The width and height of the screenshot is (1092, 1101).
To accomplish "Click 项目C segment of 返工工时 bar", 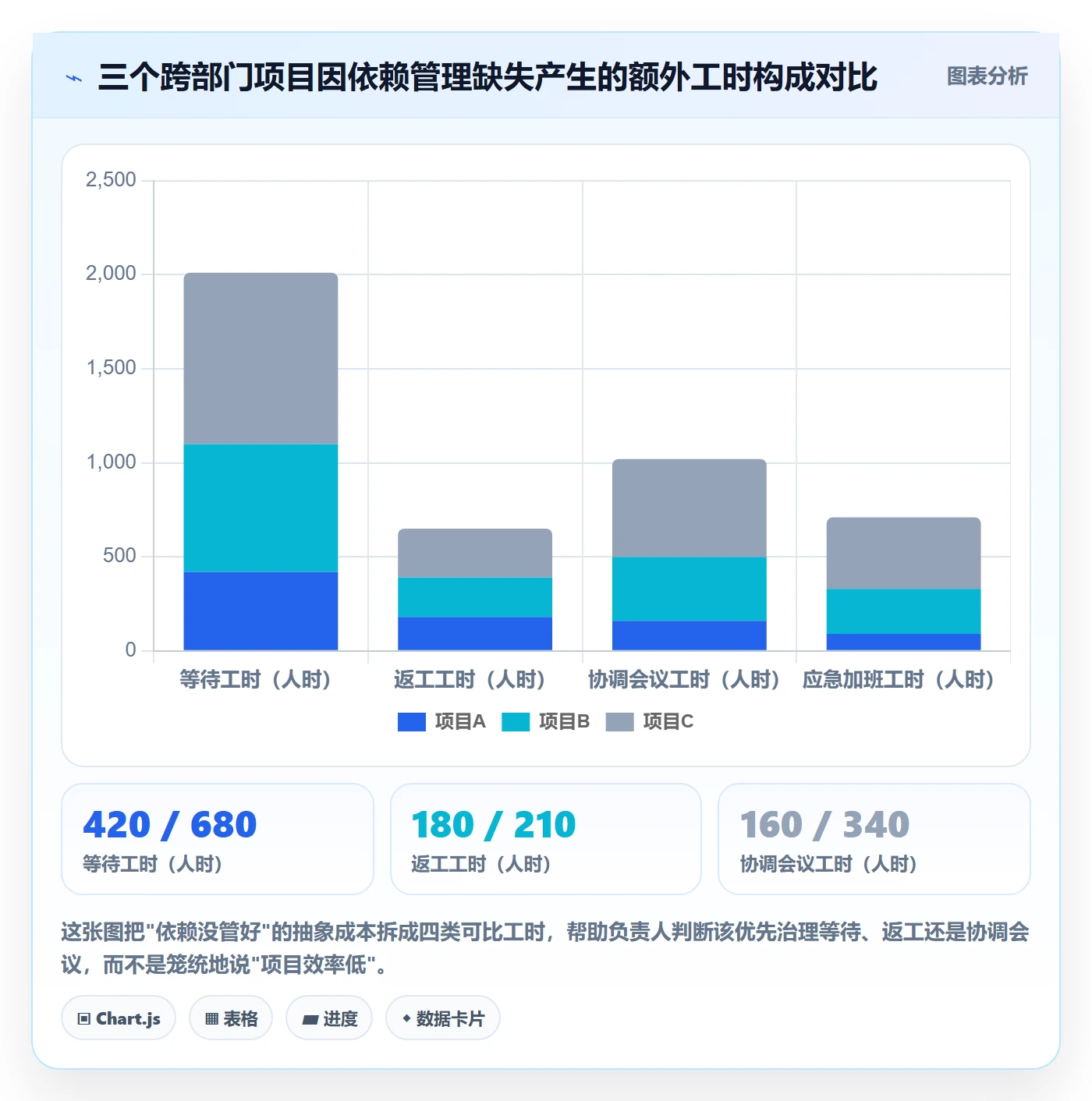I will (475, 553).
